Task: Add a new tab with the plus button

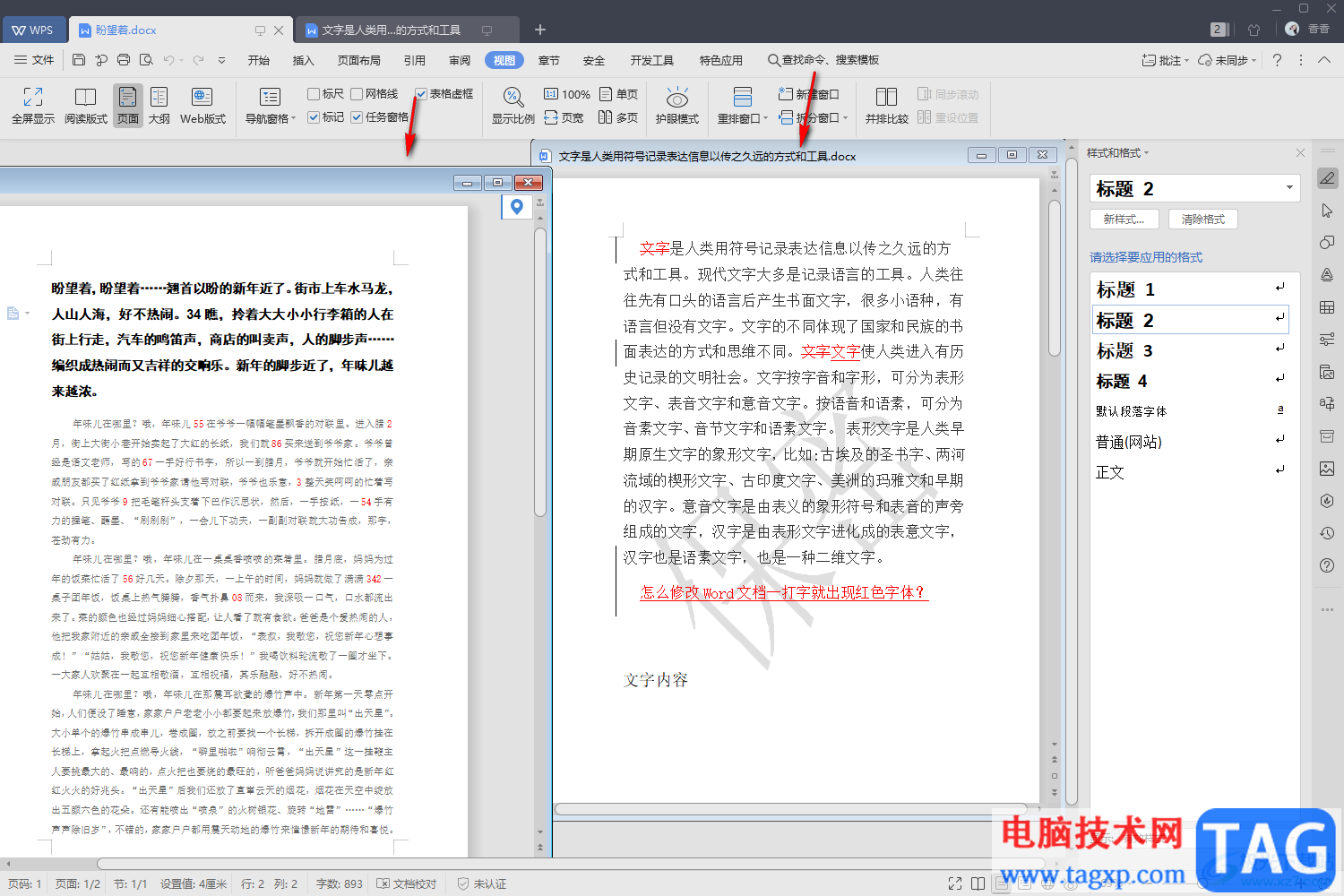Action: click(539, 30)
